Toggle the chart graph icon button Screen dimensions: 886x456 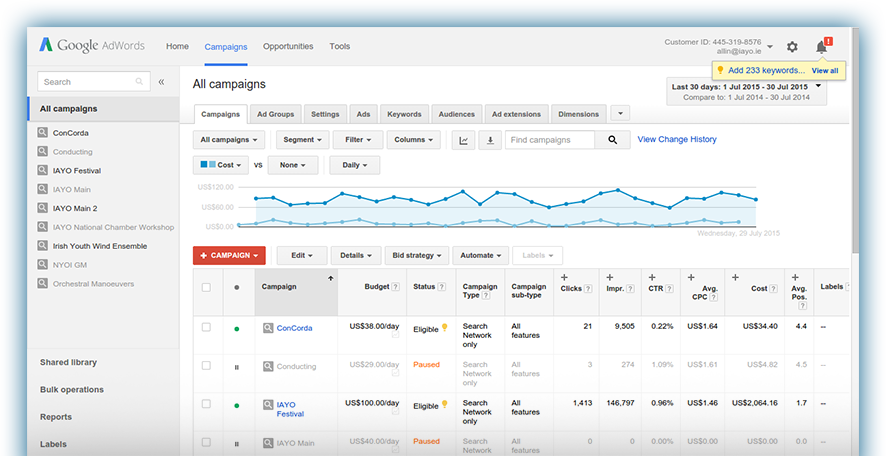[463, 140]
